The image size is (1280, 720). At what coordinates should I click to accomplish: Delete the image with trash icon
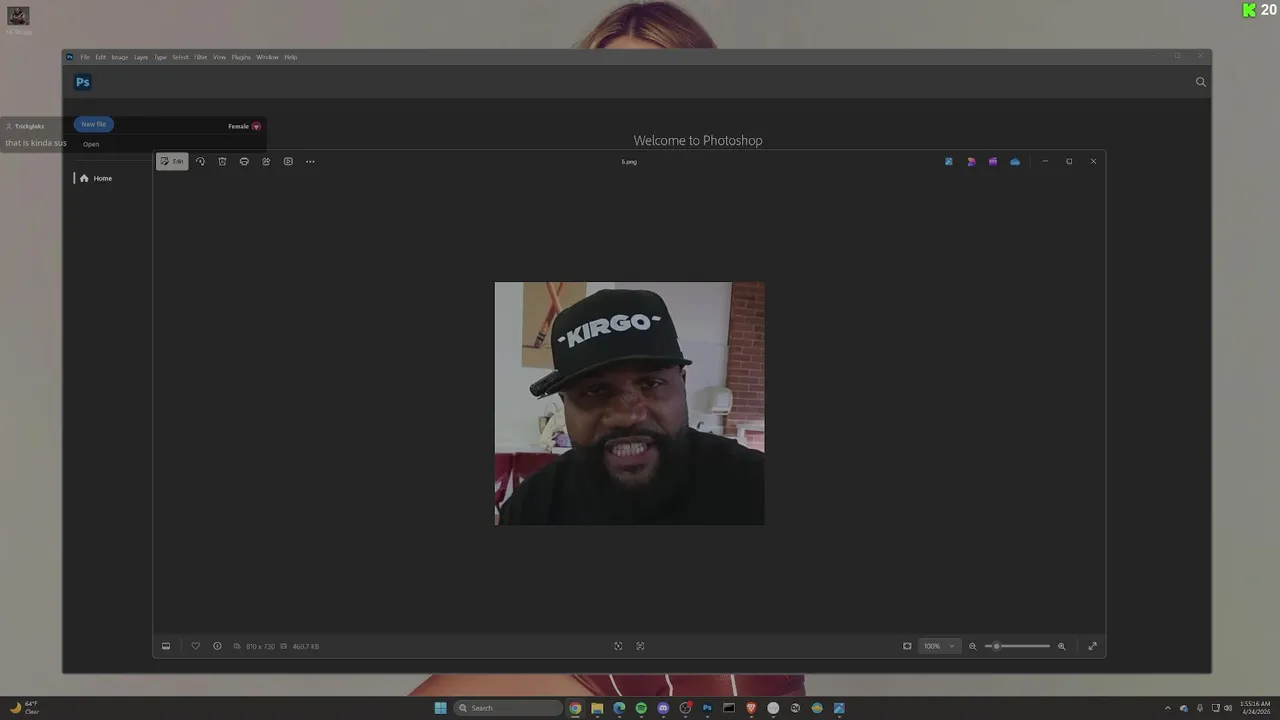[222, 161]
